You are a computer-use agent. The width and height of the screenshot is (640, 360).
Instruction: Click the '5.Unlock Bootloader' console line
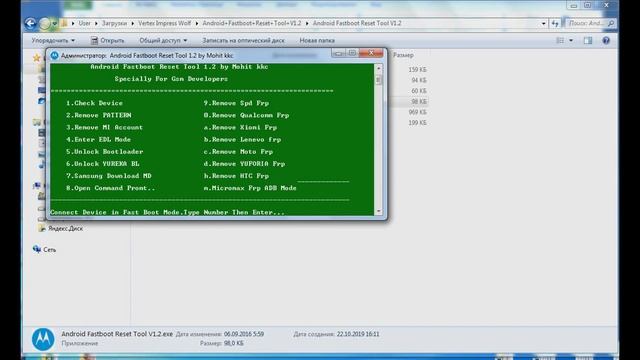pos(104,152)
